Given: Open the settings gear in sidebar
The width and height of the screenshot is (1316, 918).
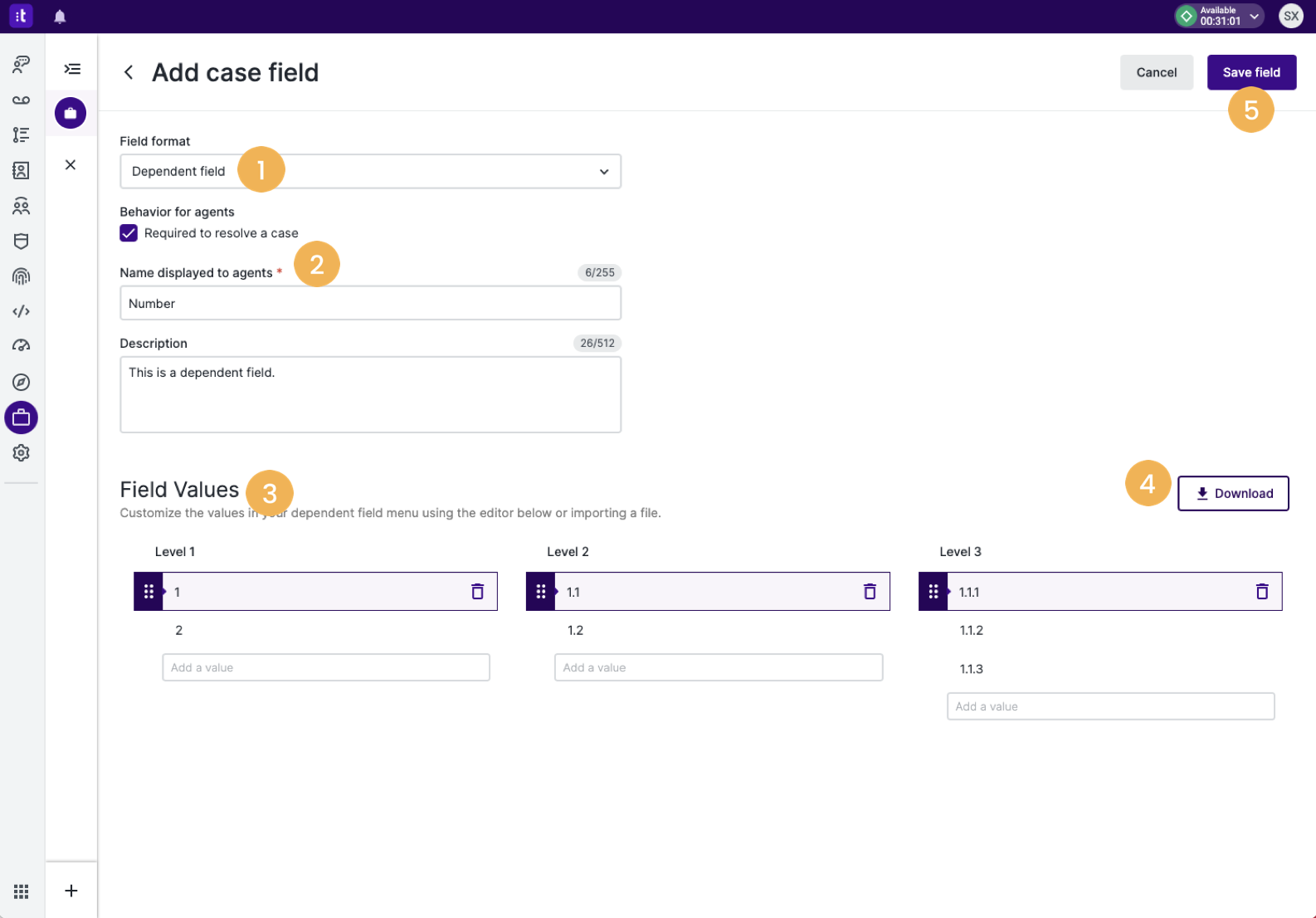Looking at the screenshot, I should (21, 452).
